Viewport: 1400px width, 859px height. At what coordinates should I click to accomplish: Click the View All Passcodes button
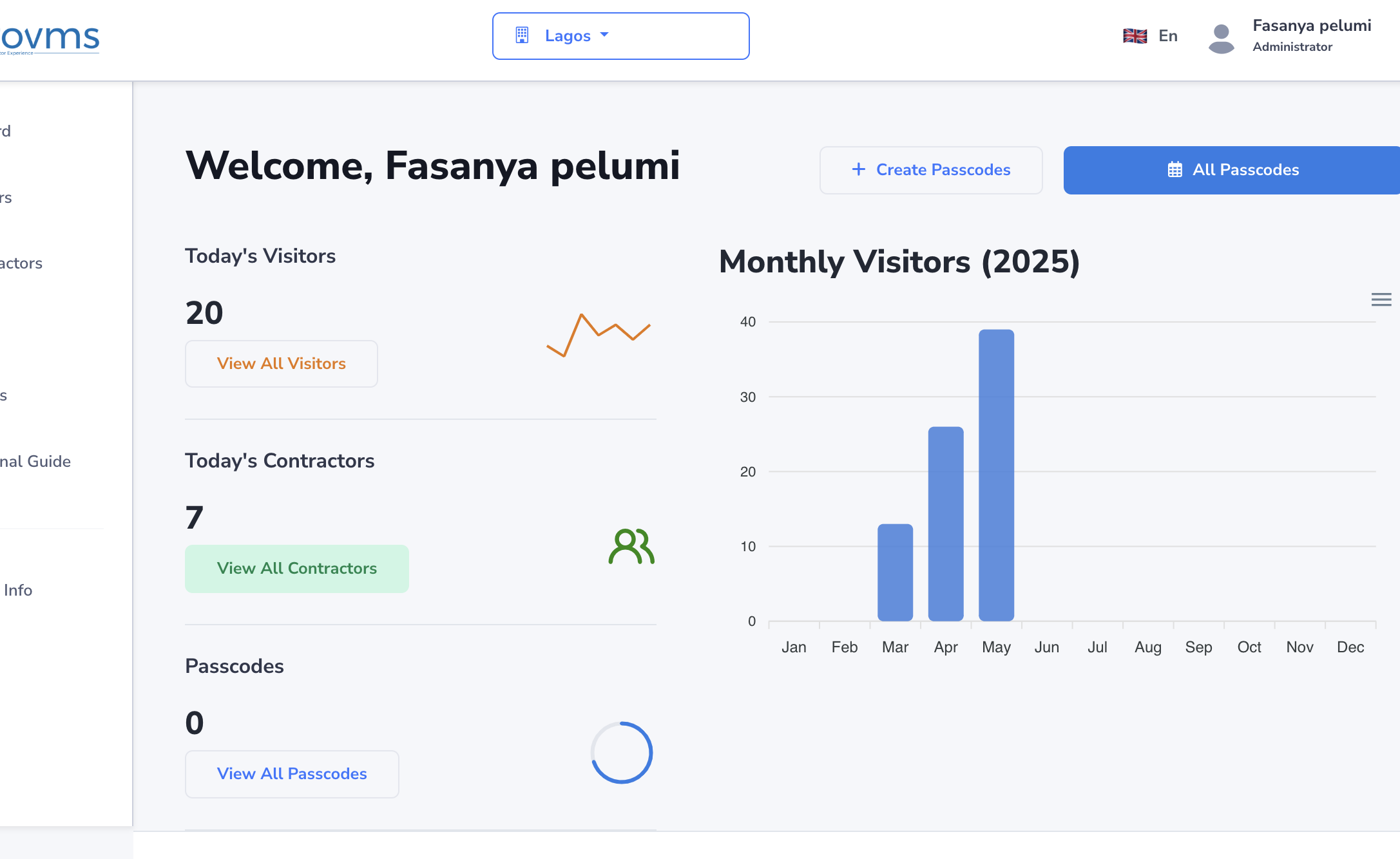292,774
